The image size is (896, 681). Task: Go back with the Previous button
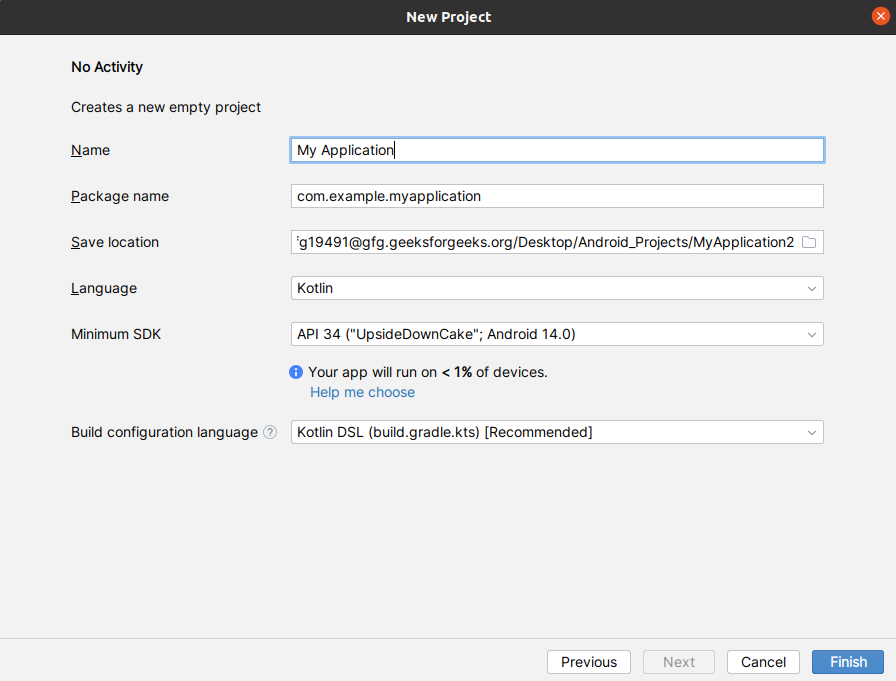(589, 662)
